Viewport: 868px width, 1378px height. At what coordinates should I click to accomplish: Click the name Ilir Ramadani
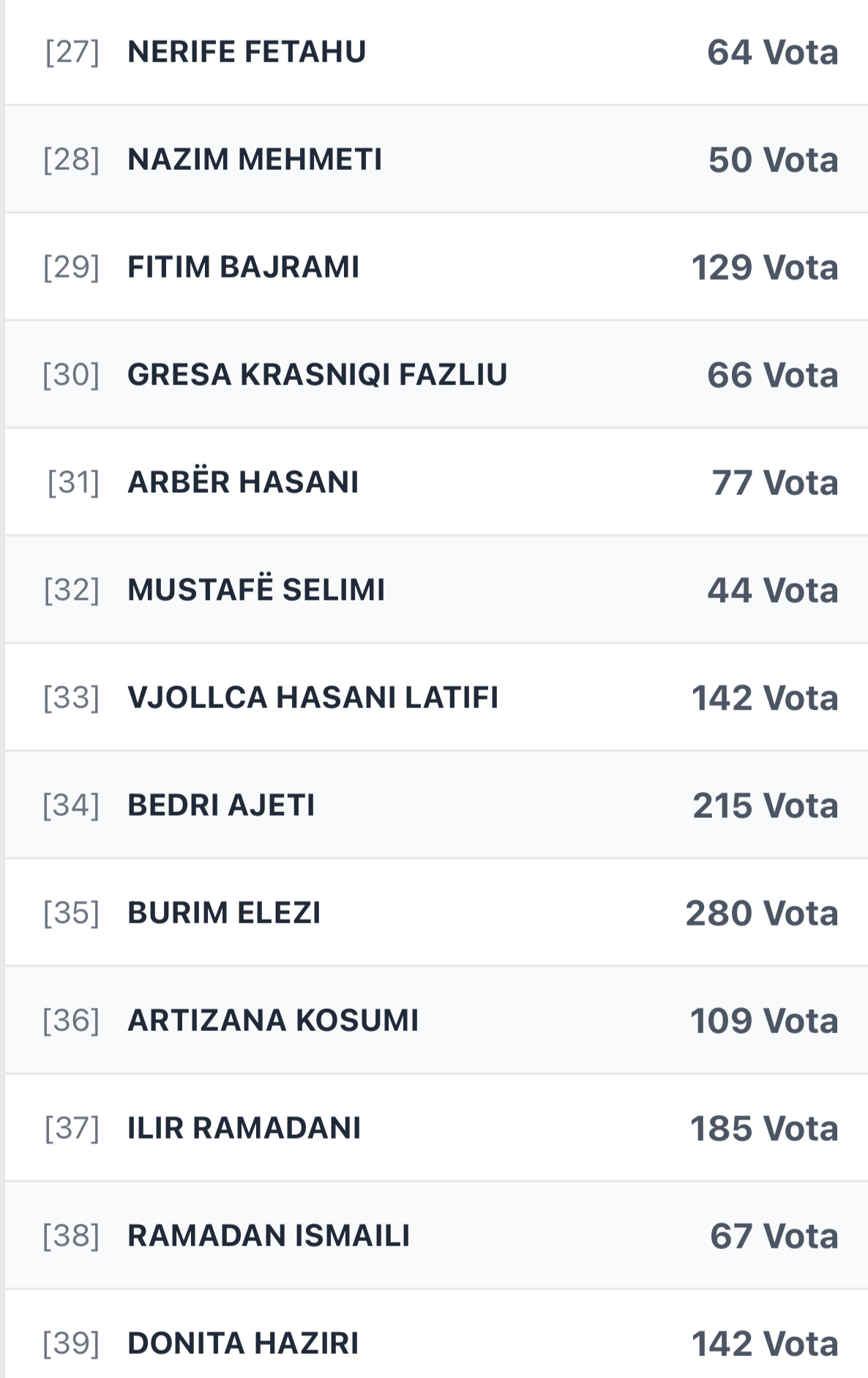(x=244, y=1128)
